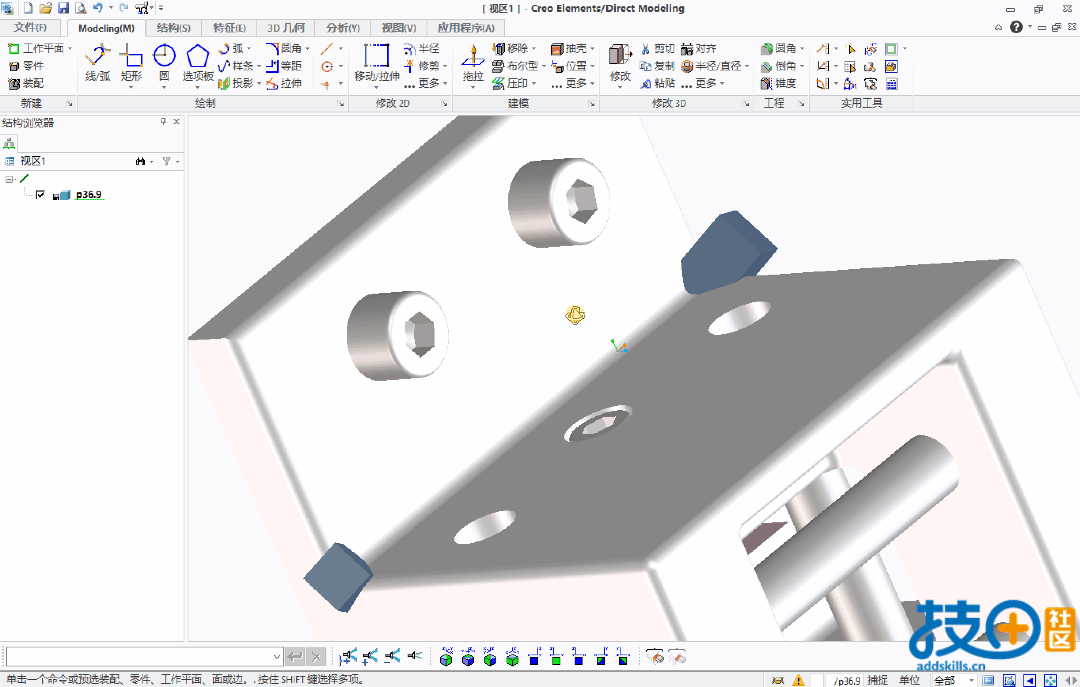Expand the 弧 arc dropdown

click(x=249, y=48)
